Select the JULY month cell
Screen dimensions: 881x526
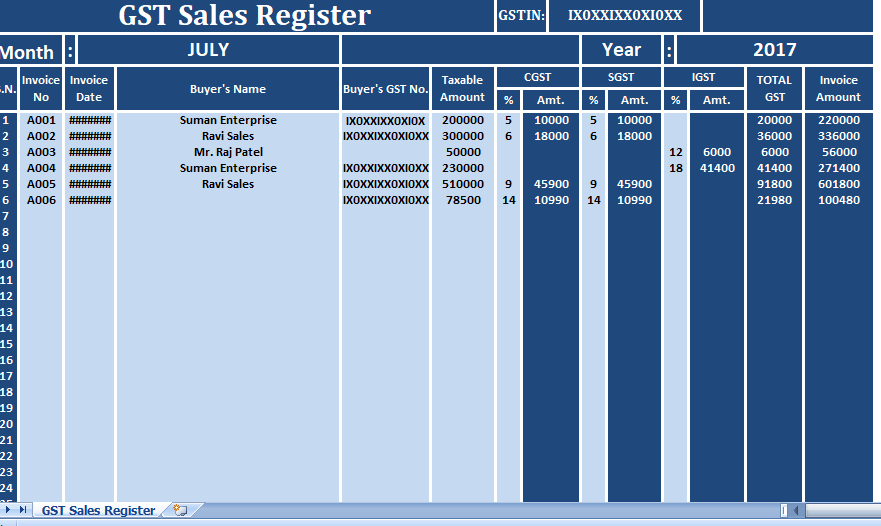point(208,50)
